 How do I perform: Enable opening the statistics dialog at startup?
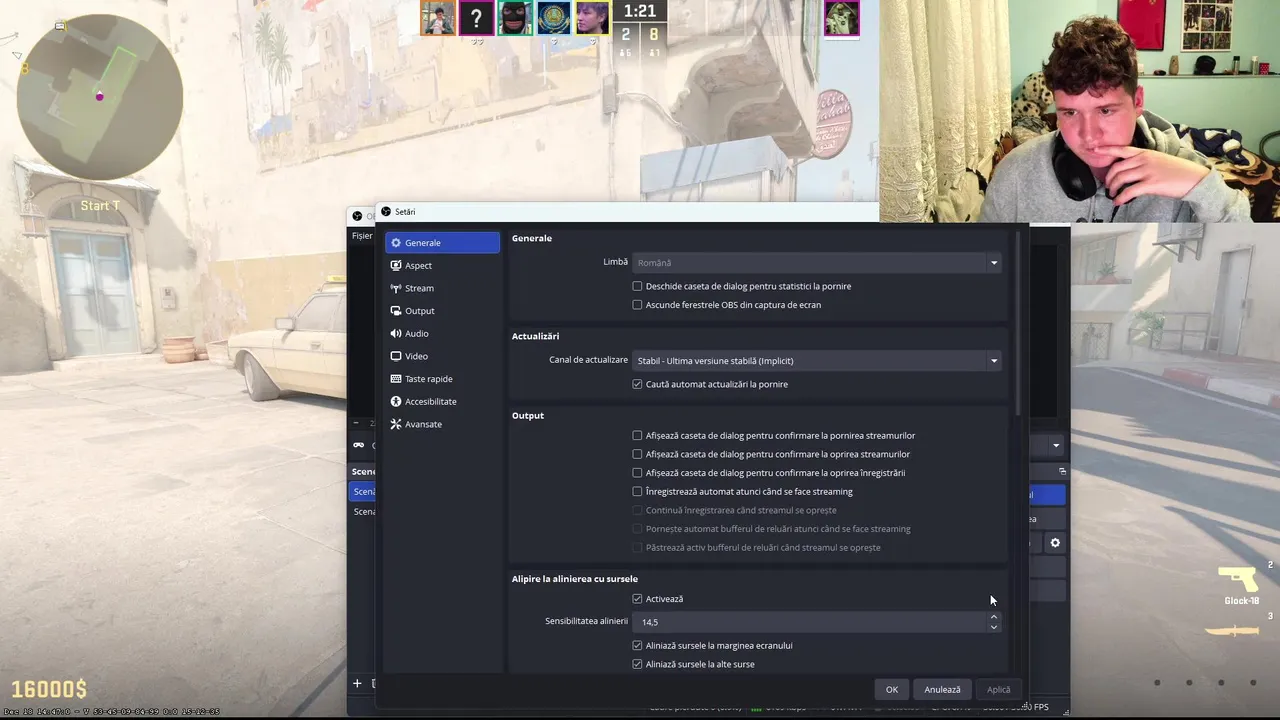tap(637, 286)
